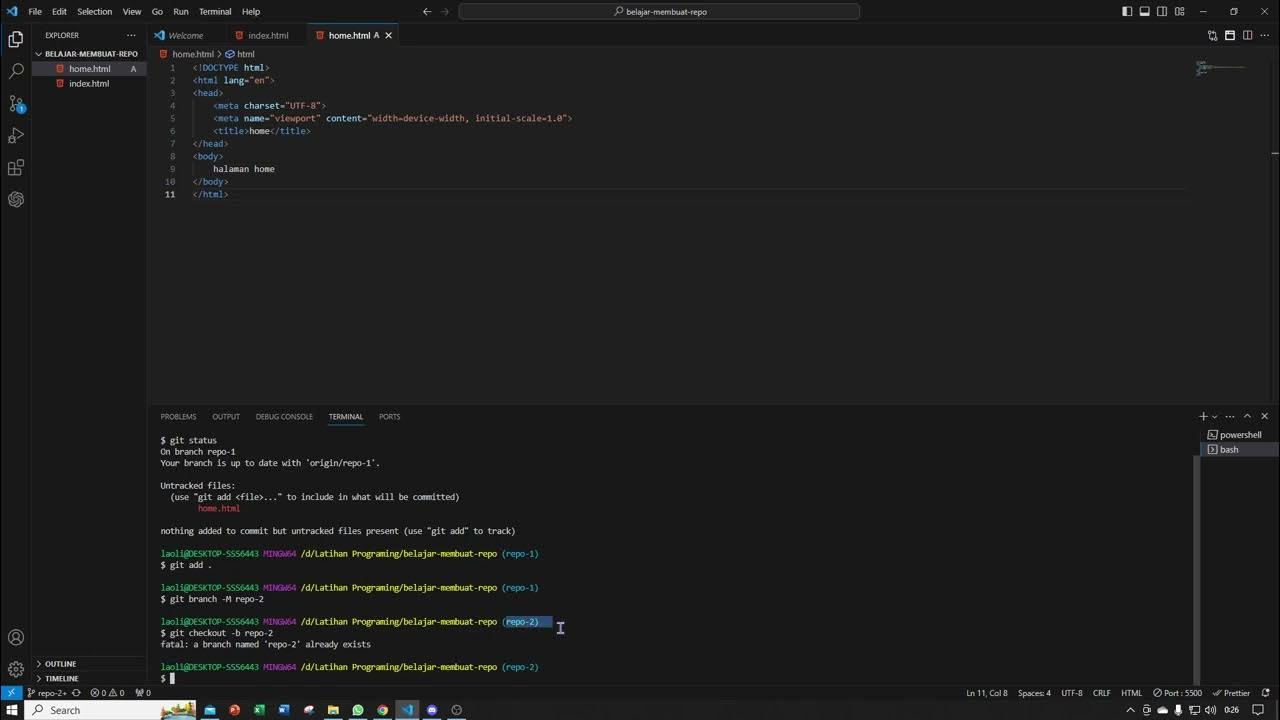
Task: Open remote window button in status bar
Action: click(11, 693)
